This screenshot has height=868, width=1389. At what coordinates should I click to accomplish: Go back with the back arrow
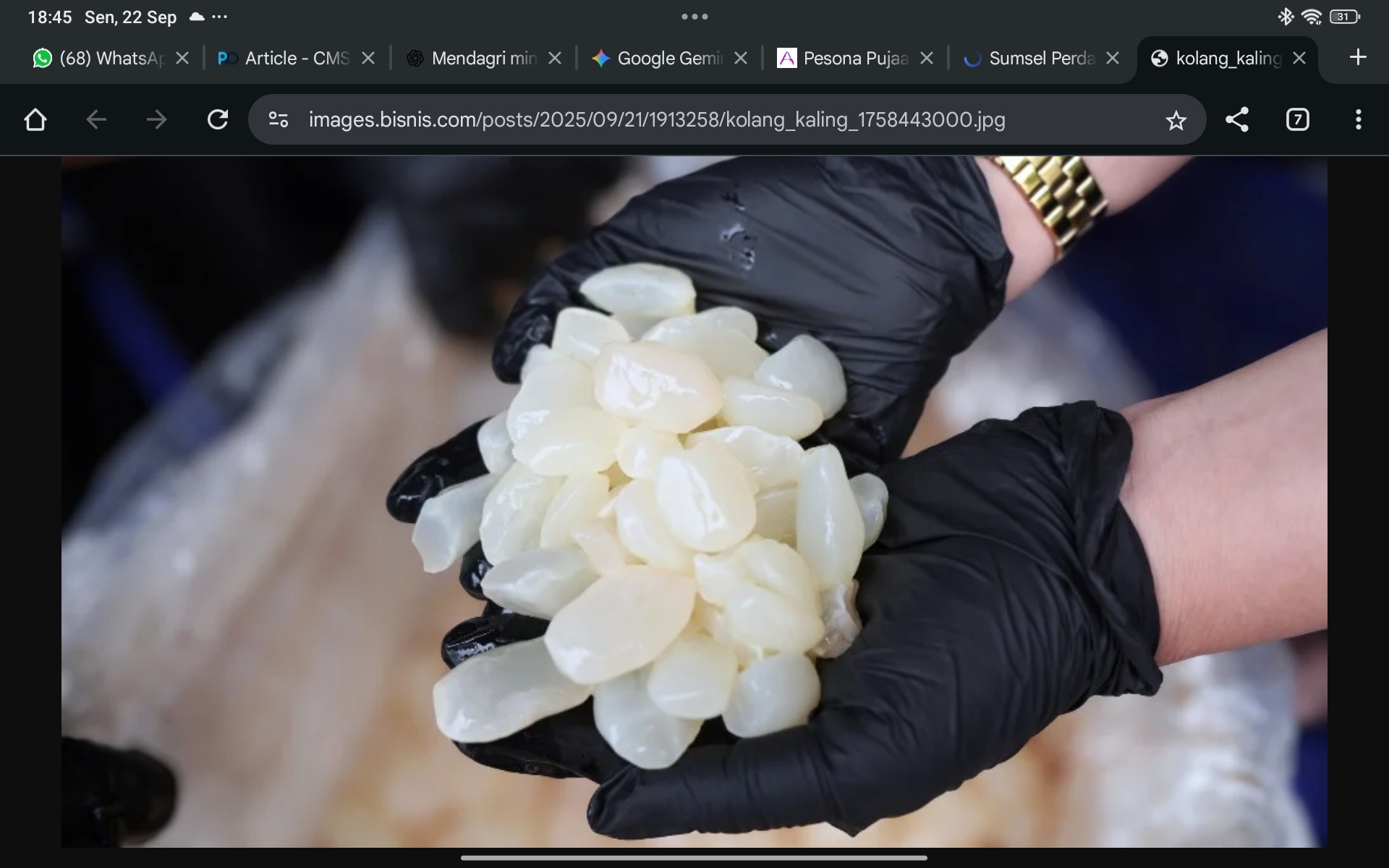coord(95,119)
